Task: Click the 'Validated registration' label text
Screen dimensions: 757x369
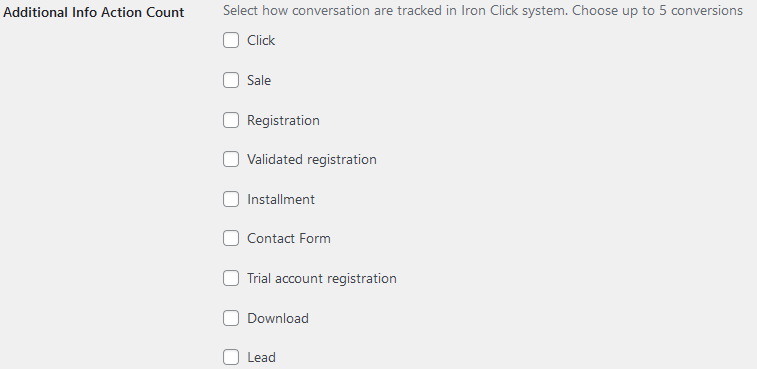Action: coord(312,159)
